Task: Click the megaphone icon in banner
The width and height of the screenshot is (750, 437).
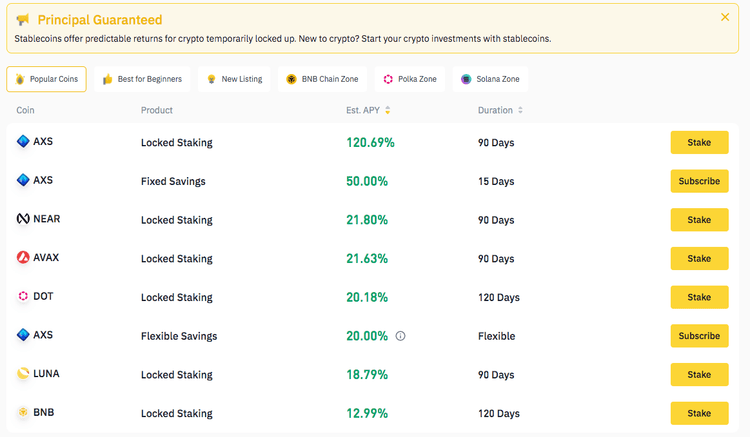Action: [x=22, y=20]
